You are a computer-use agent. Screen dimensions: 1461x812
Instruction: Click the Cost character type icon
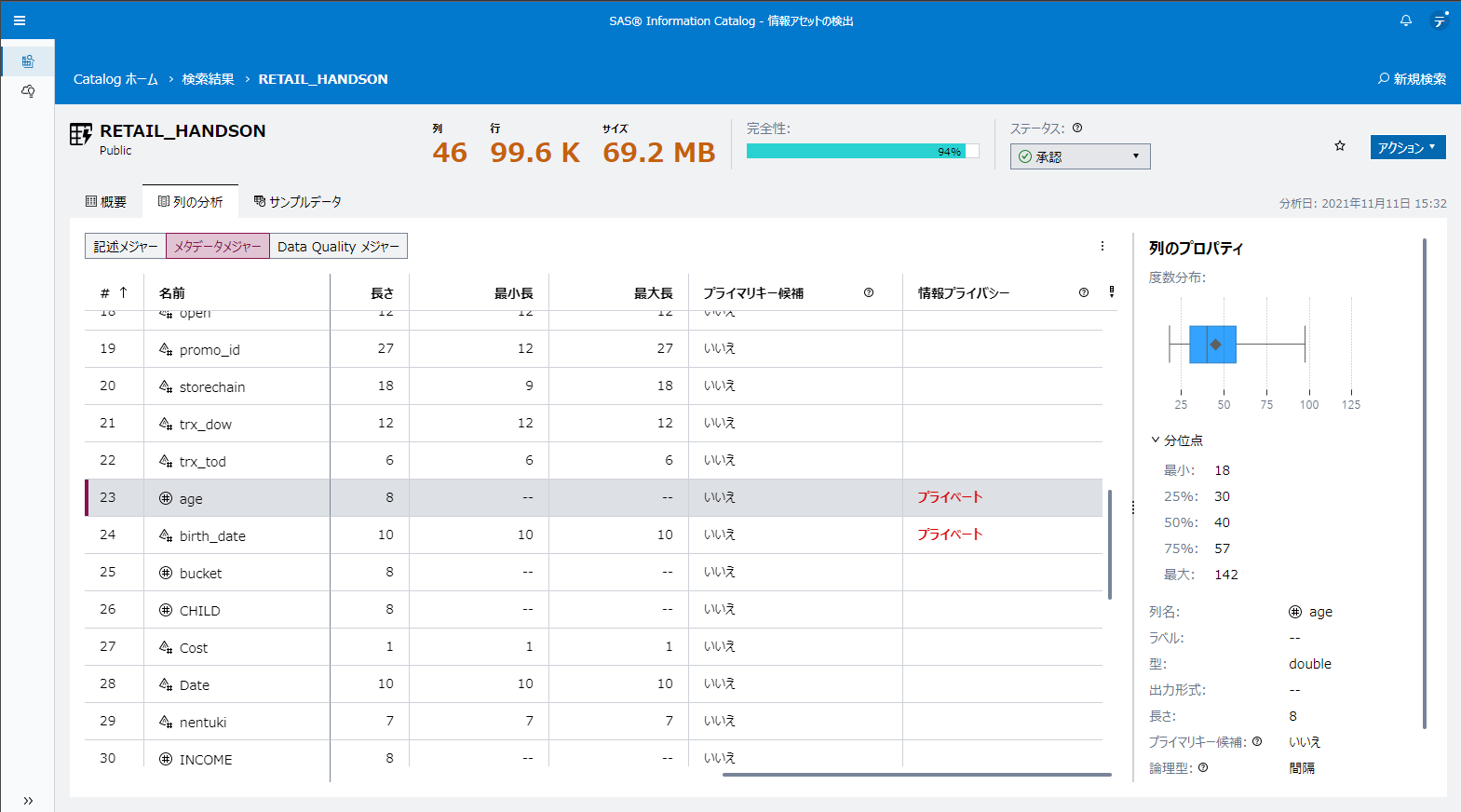(x=166, y=647)
